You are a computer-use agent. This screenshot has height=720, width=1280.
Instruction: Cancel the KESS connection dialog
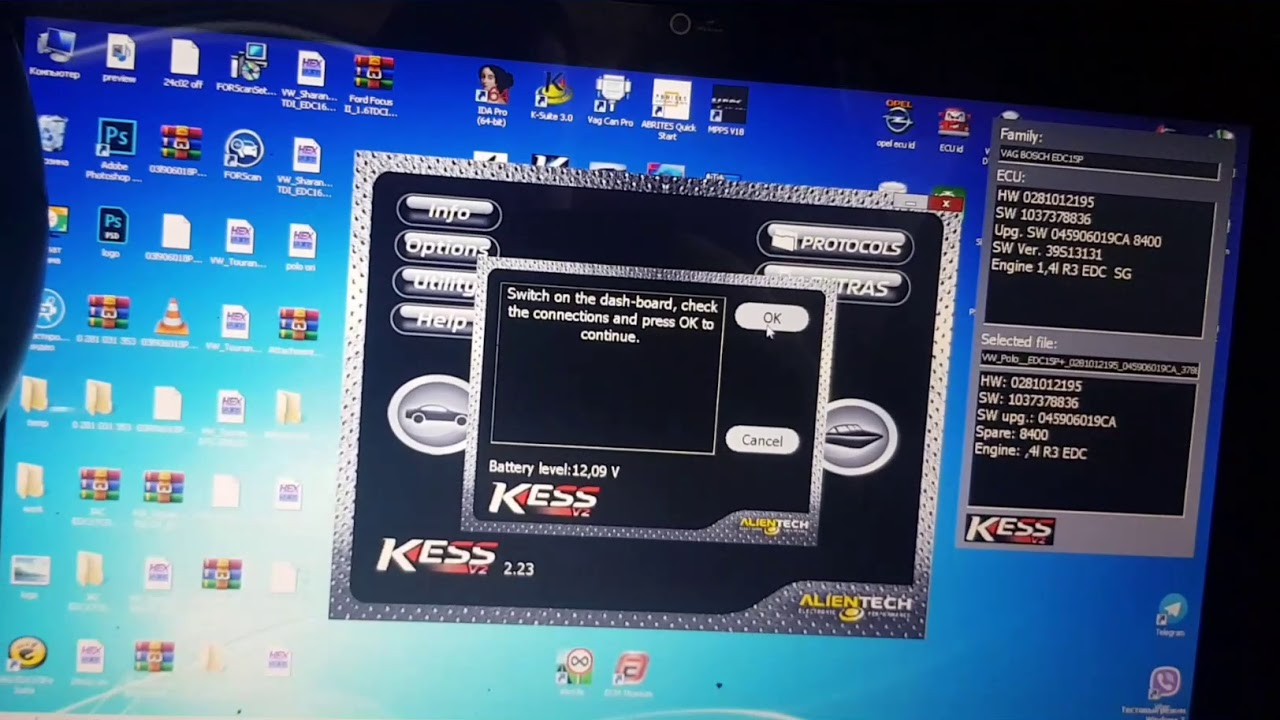[x=762, y=440]
